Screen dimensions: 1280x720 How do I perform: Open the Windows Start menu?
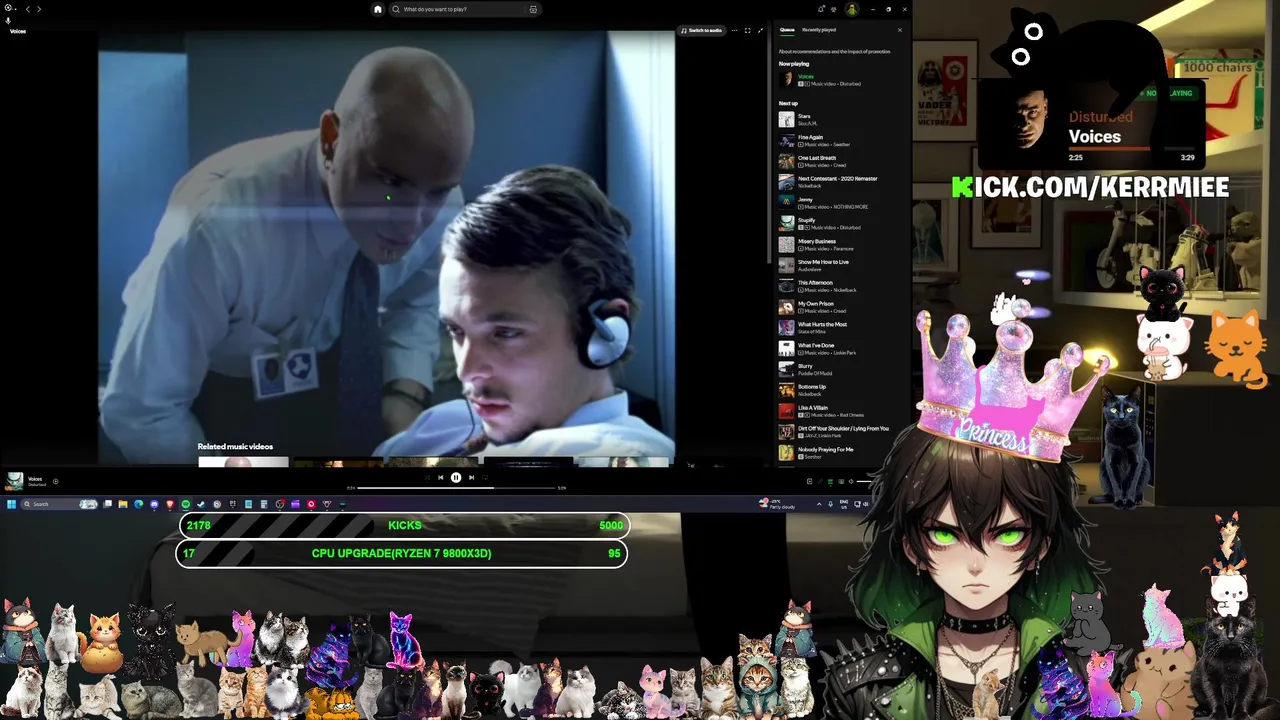click(11, 504)
